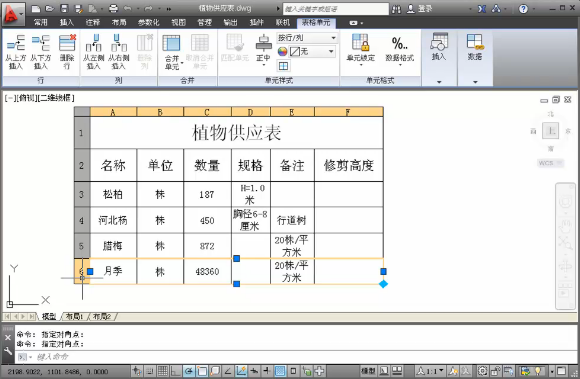Insert column to the right (从右侧插入)

[118, 52]
